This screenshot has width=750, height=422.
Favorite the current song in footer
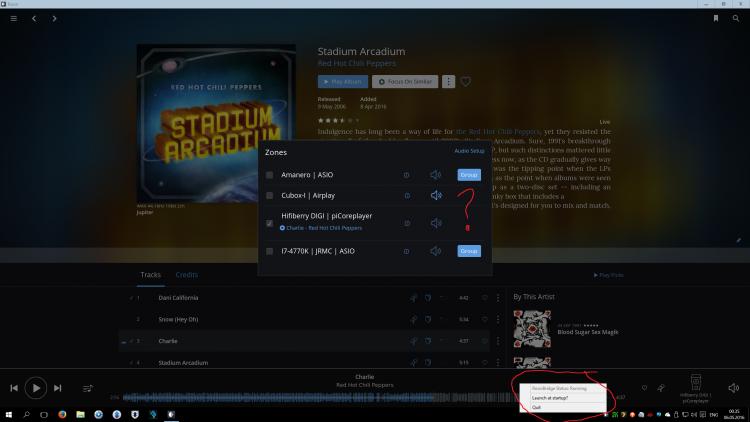644,388
